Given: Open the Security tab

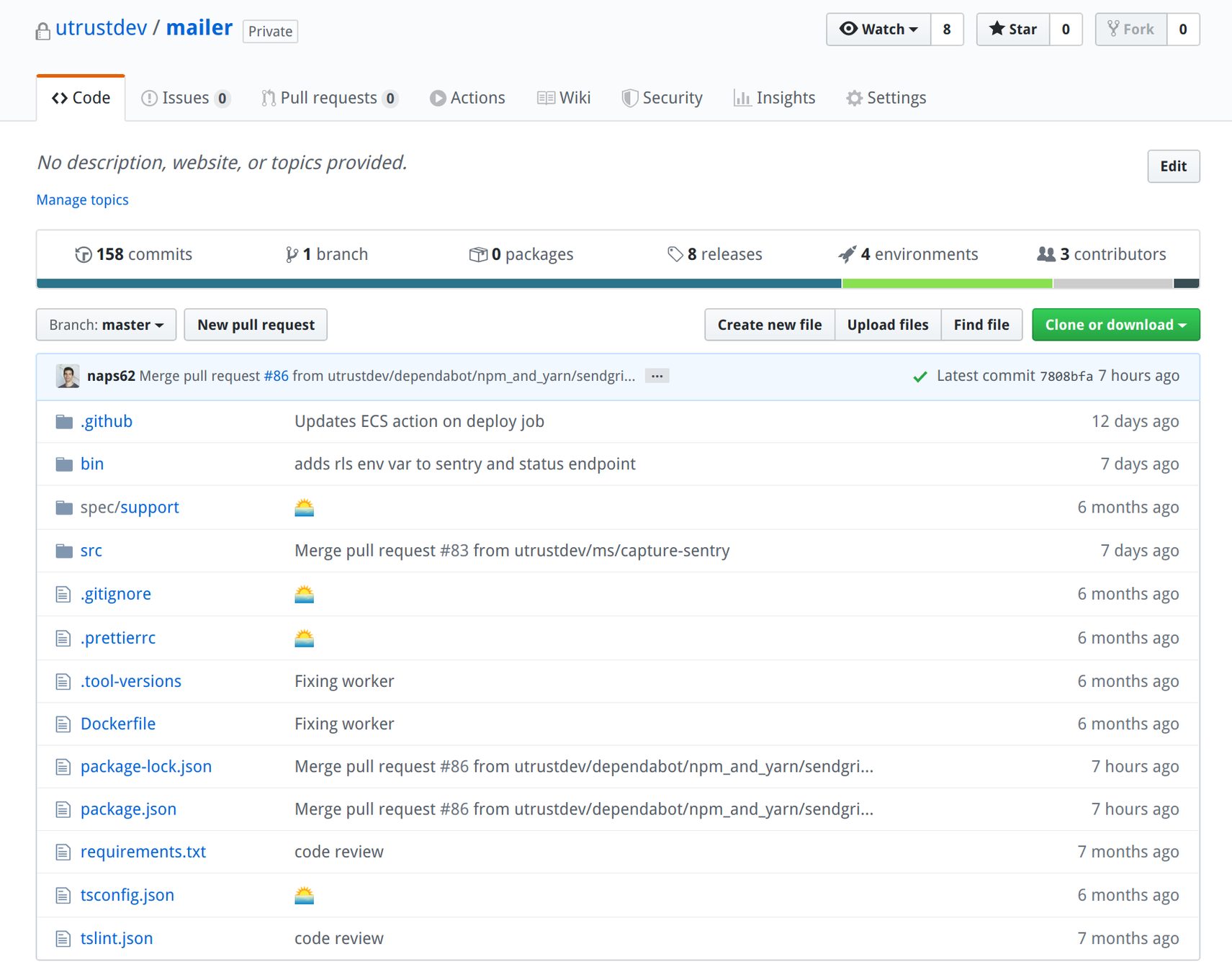Looking at the screenshot, I should pyautogui.click(x=662, y=98).
